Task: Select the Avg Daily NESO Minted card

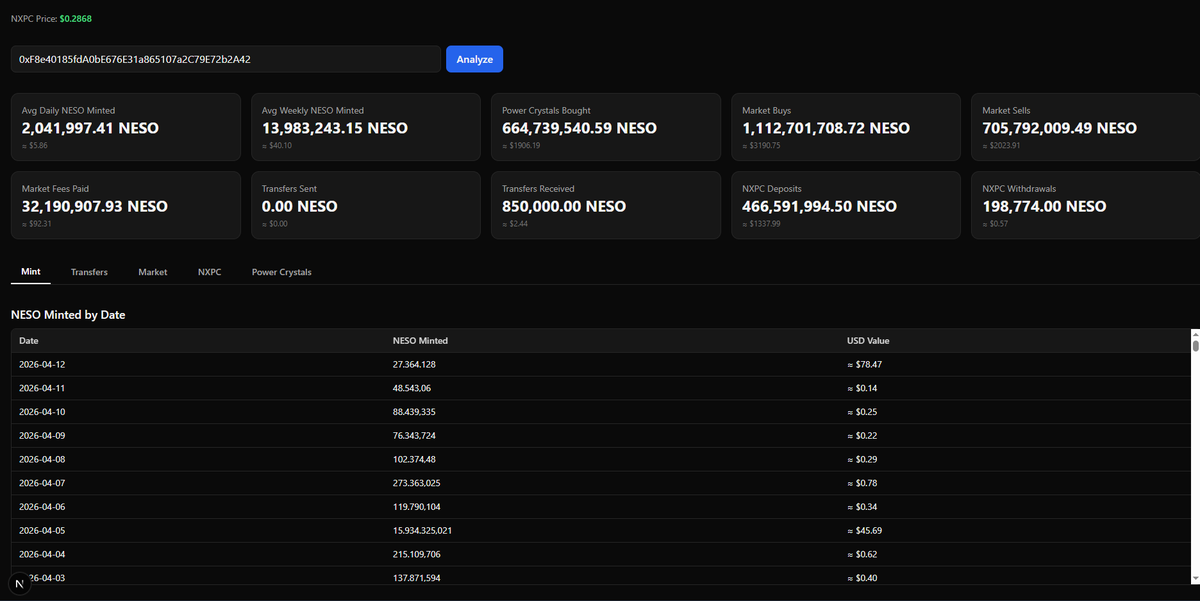Action: pyautogui.click(x=125, y=126)
